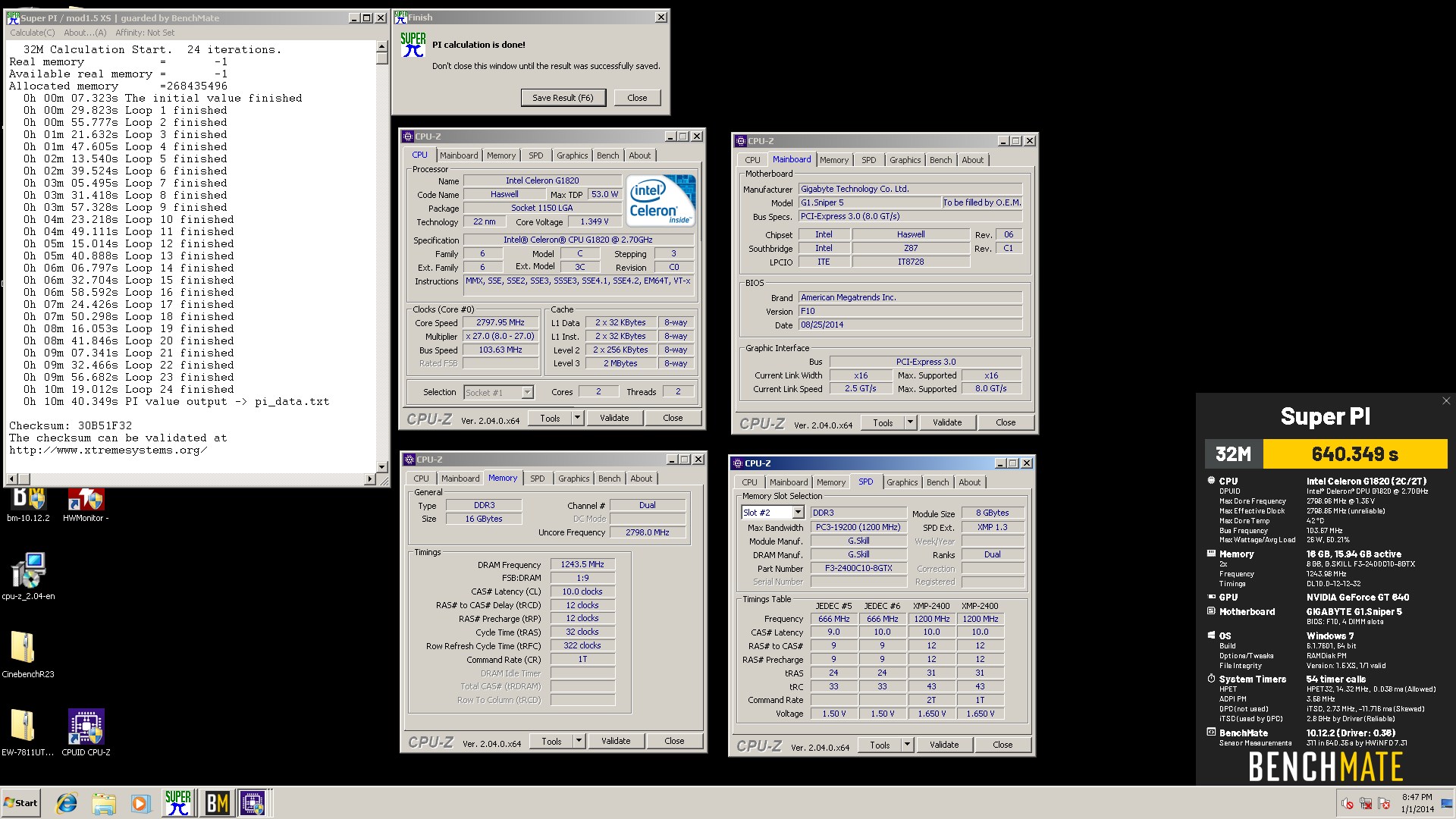The image size is (1456, 819).
Task: Open Windows Media Player taskbar icon
Action: click(140, 803)
